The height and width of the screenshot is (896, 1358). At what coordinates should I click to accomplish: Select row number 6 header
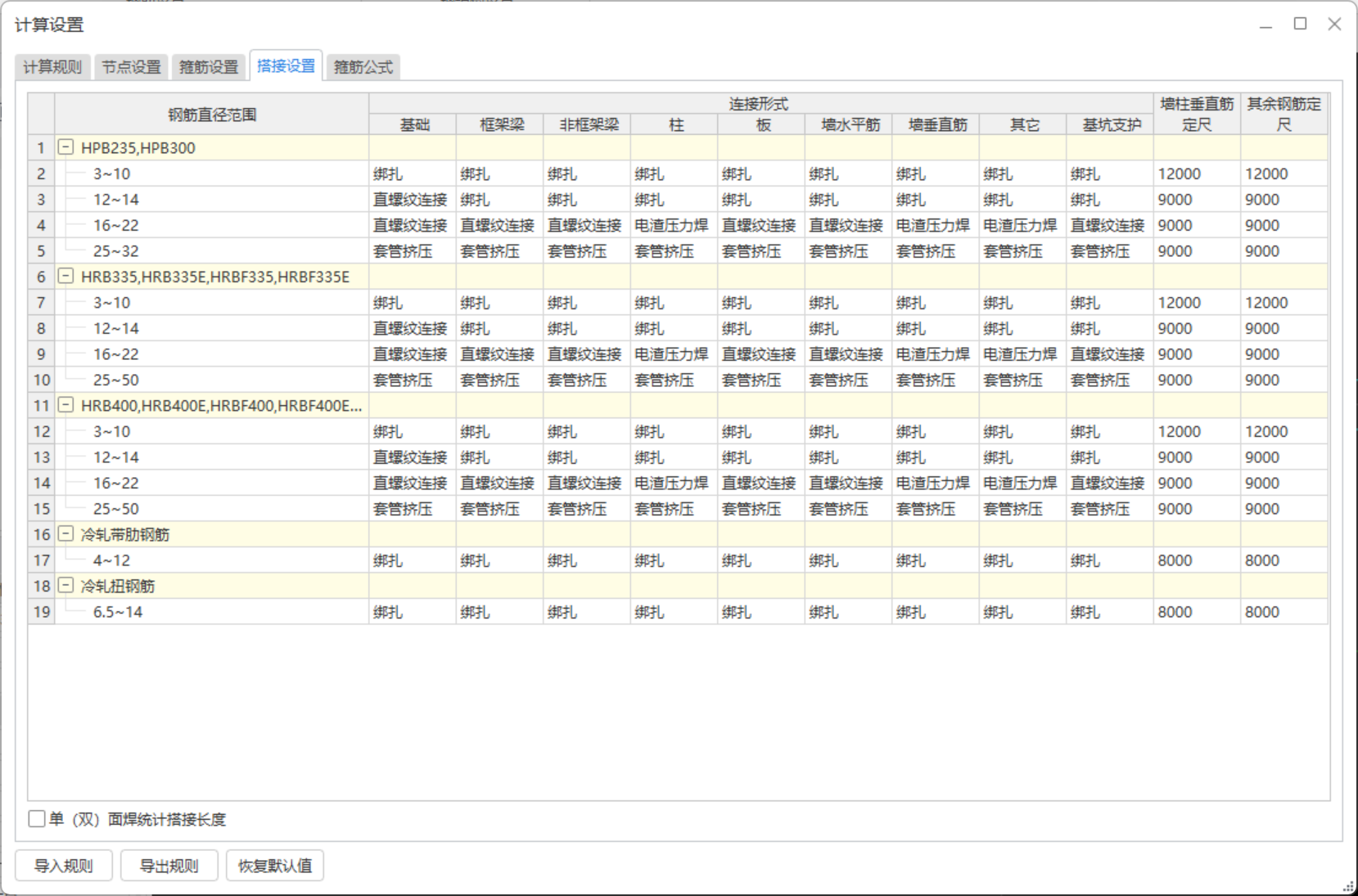click(x=42, y=277)
